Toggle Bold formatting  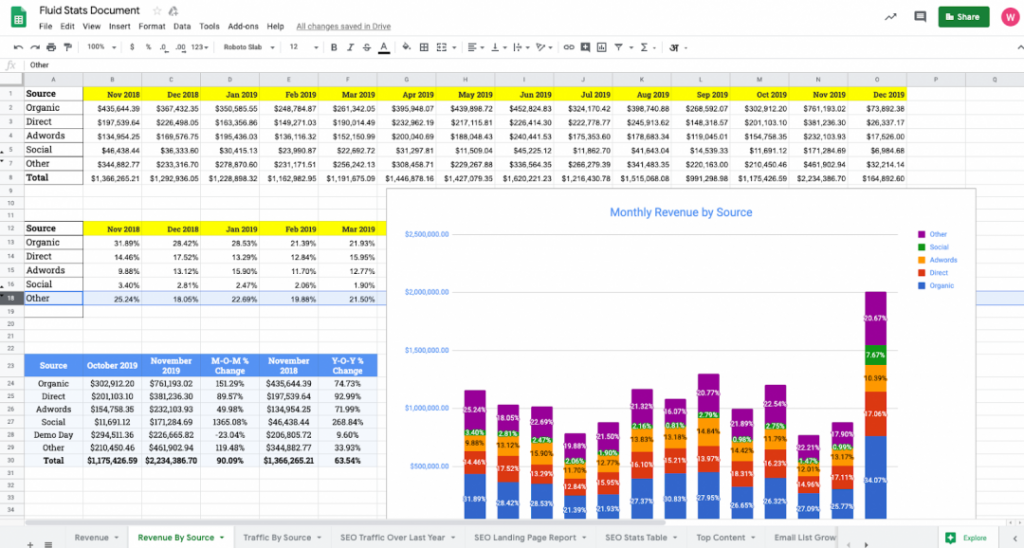click(x=333, y=47)
